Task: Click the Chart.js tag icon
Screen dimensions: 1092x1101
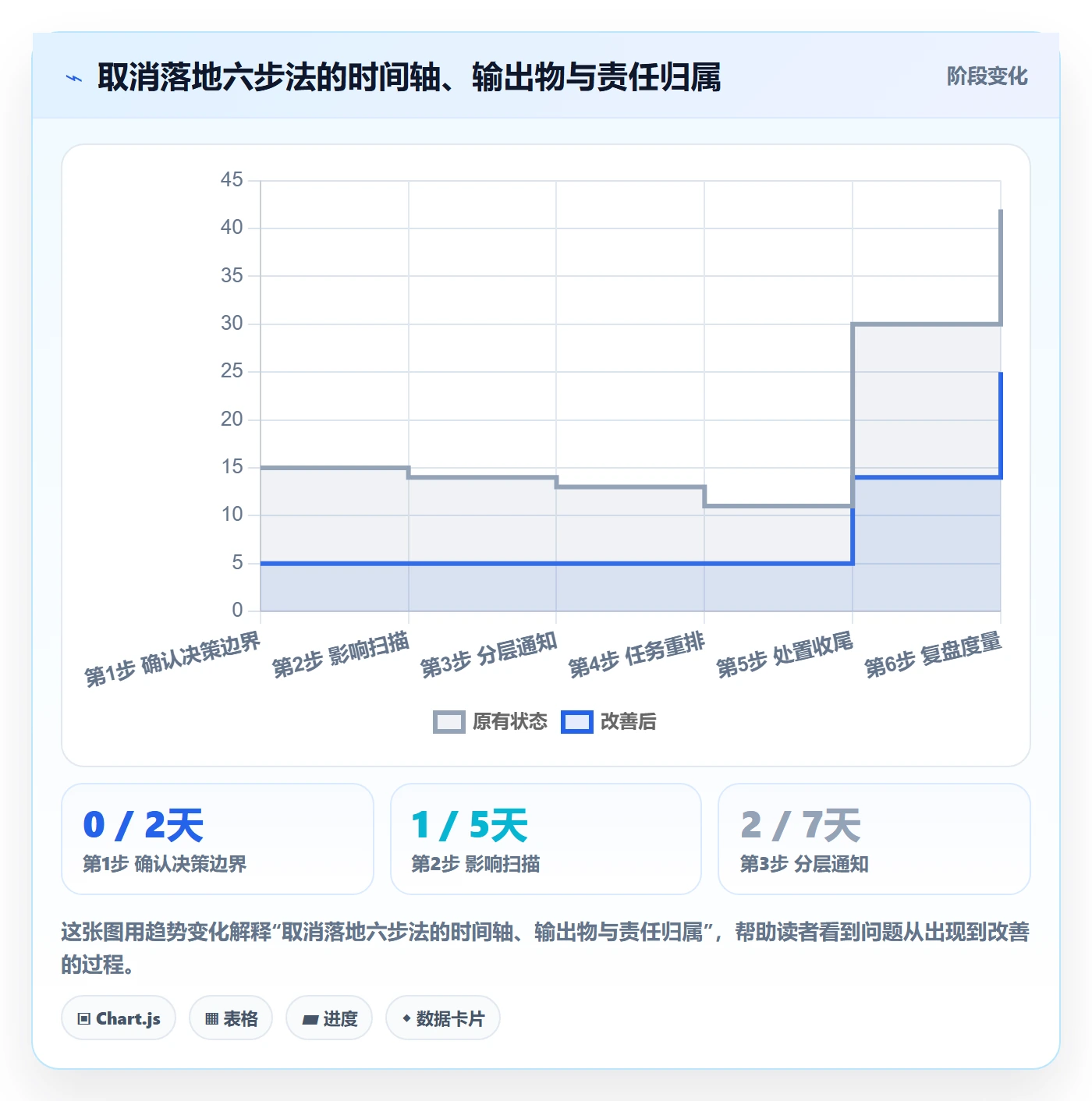Action: [x=84, y=1019]
